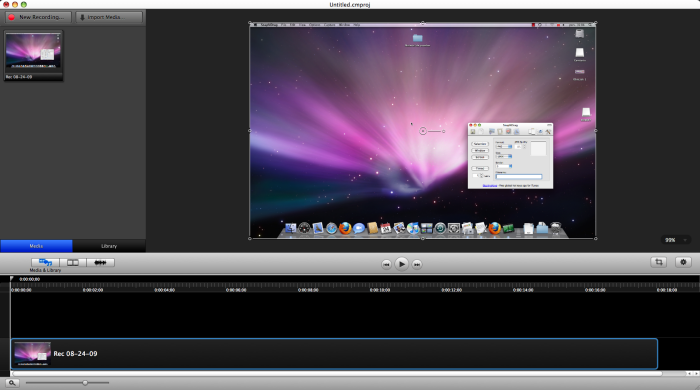Grab the canvas top-right corner handle
Screen dimensions: 700x390
596,23
